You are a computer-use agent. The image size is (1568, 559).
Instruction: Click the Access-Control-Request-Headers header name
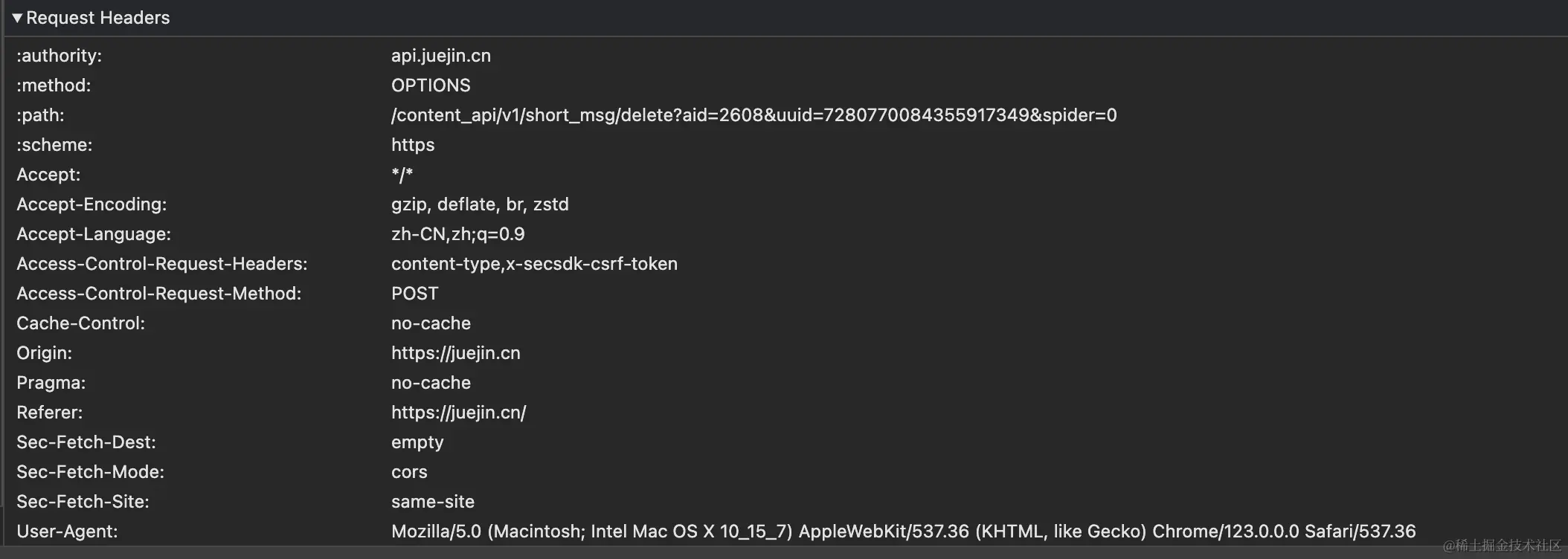pos(162,264)
